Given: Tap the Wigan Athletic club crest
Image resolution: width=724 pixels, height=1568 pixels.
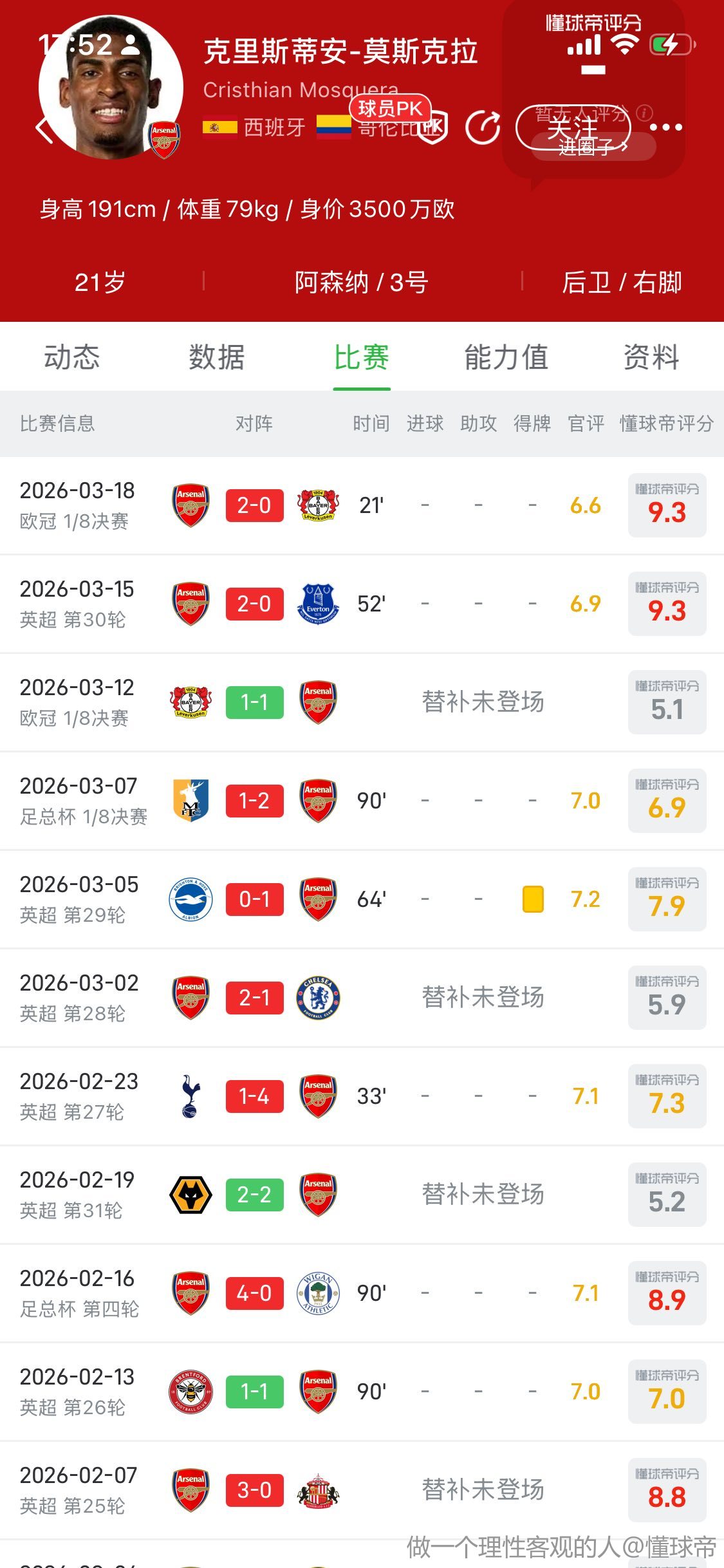Looking at the screenshot, I should [318, 1293].
